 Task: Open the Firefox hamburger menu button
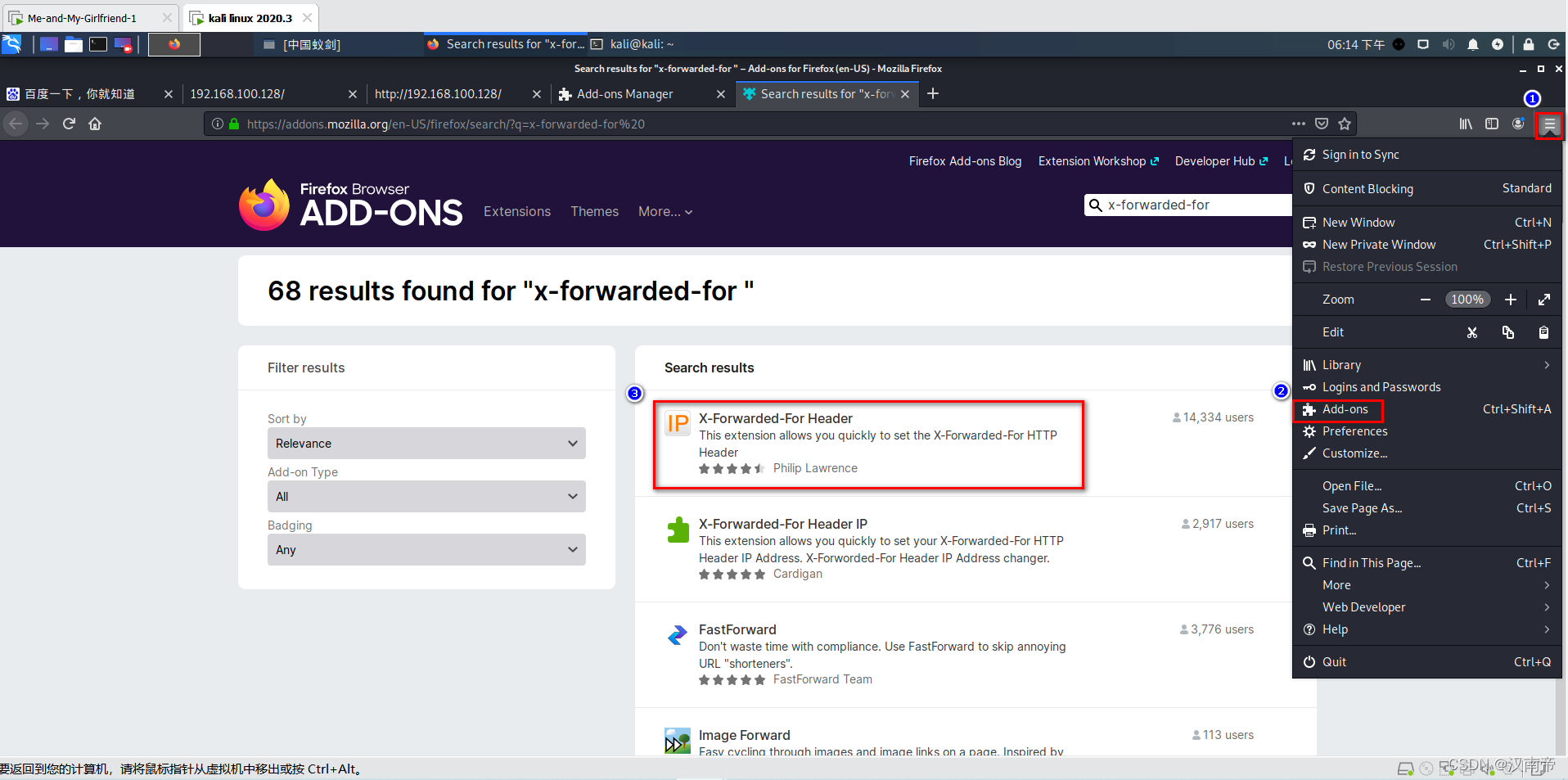(1549, 124)
